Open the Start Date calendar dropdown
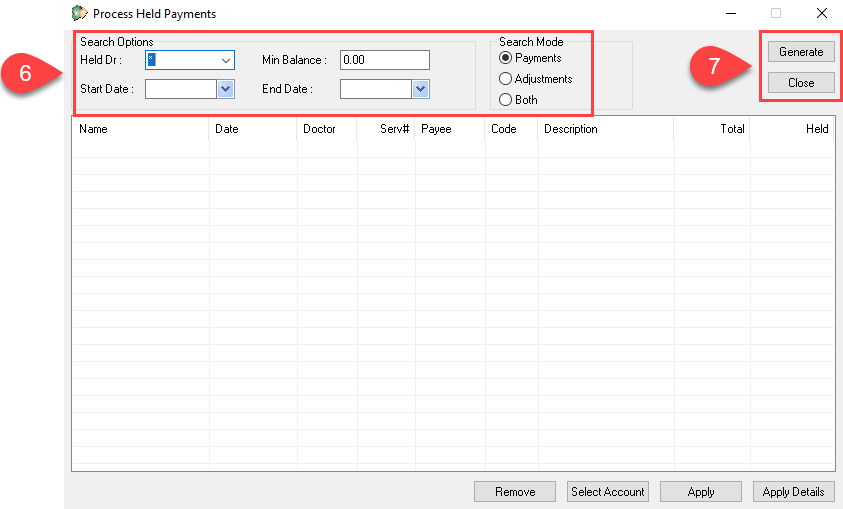Screen dimensions: 843x509 tap(226, 89)
